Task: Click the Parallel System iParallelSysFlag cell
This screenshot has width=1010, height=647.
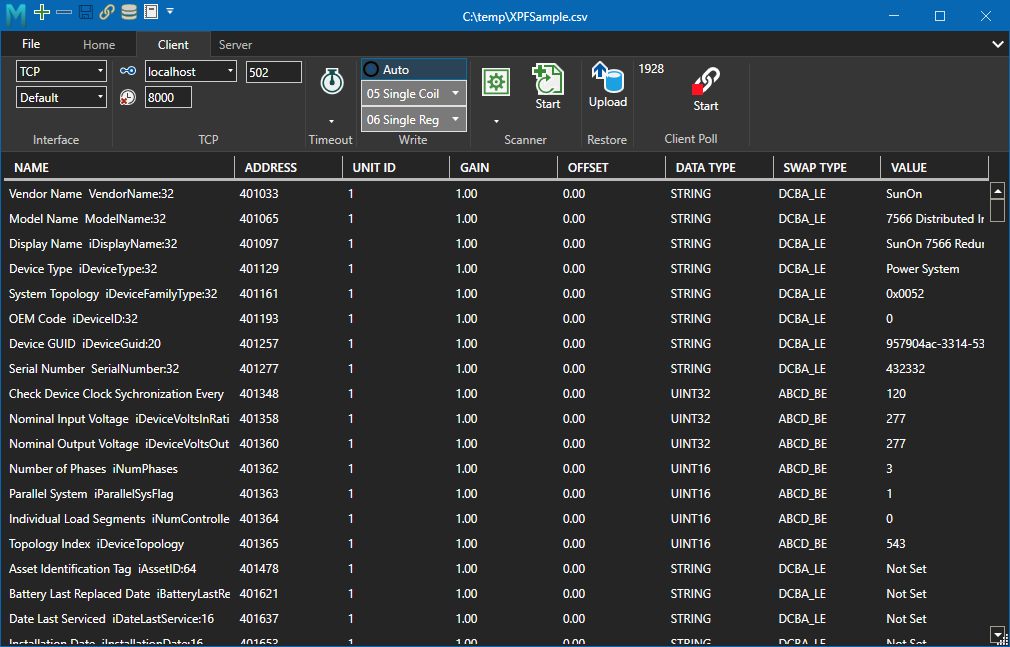Action: [91, 494]
